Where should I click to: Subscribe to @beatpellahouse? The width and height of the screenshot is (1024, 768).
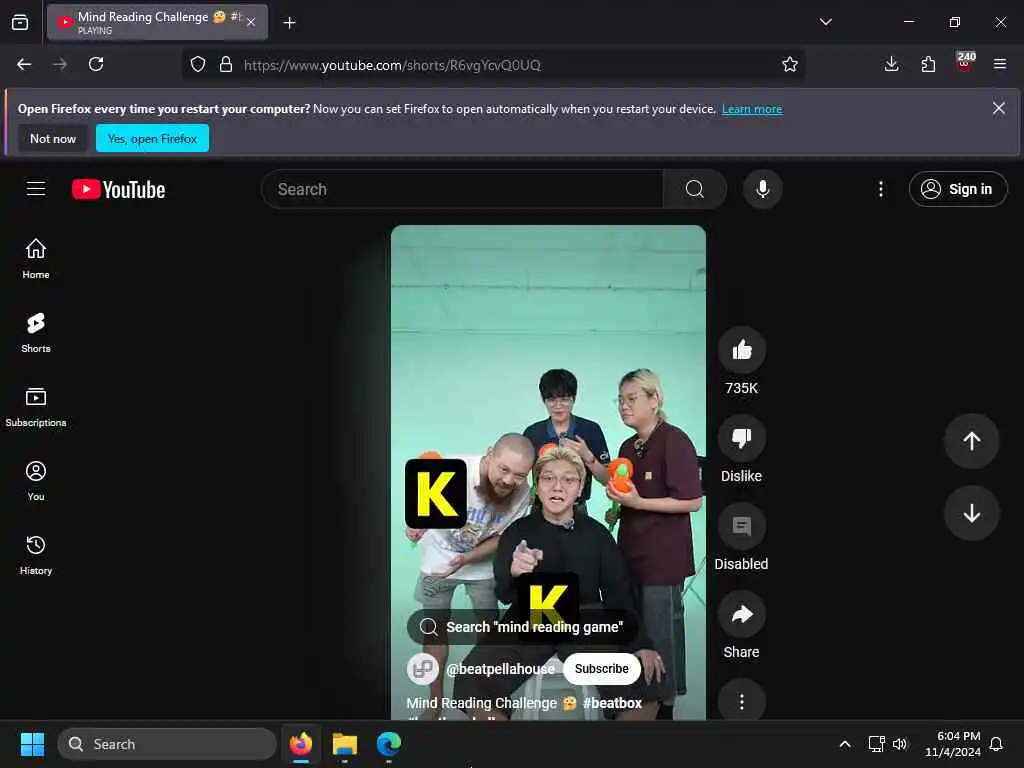click(601, 669)
